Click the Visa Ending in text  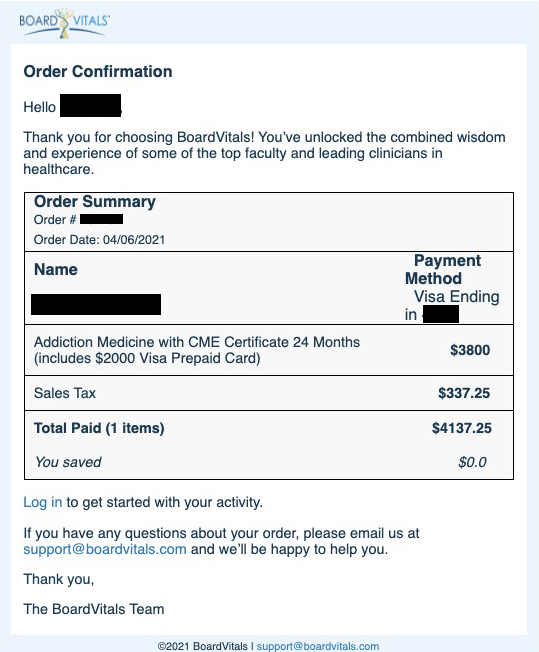coord(452,306)
